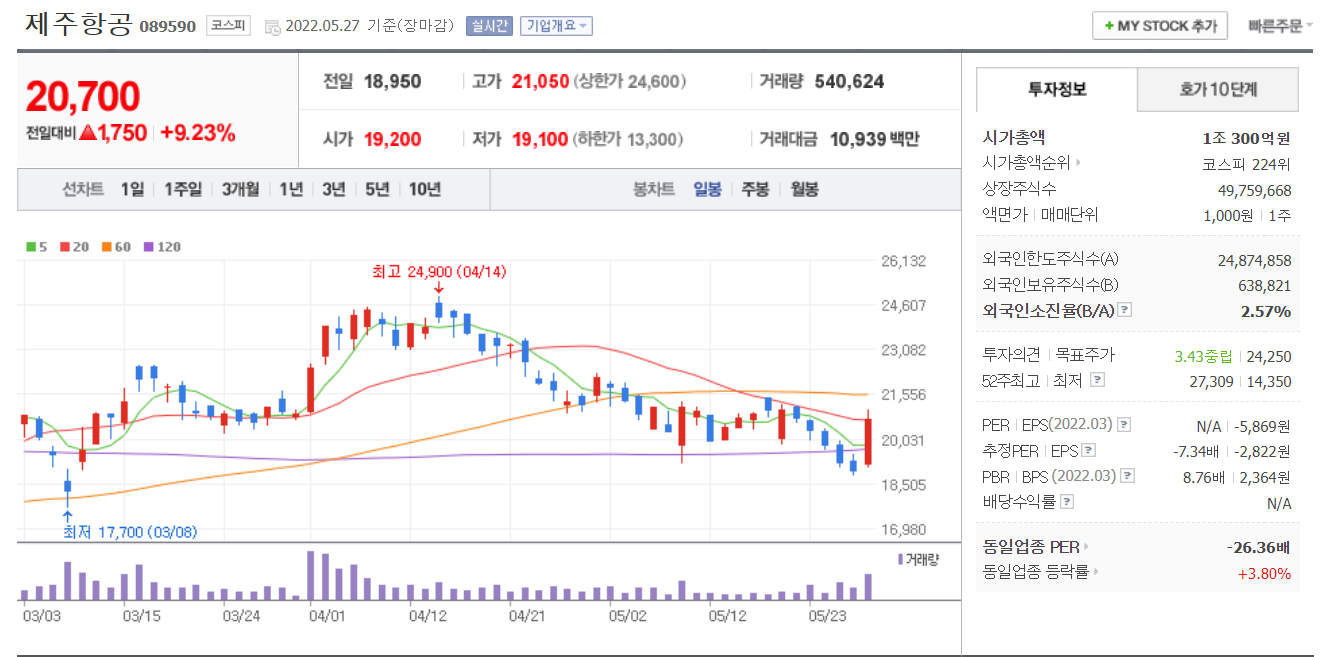1328x657 pixels.
Task: Open help icon next to 외국인소진율(B/A)
Action: [x=1124, y=310]
